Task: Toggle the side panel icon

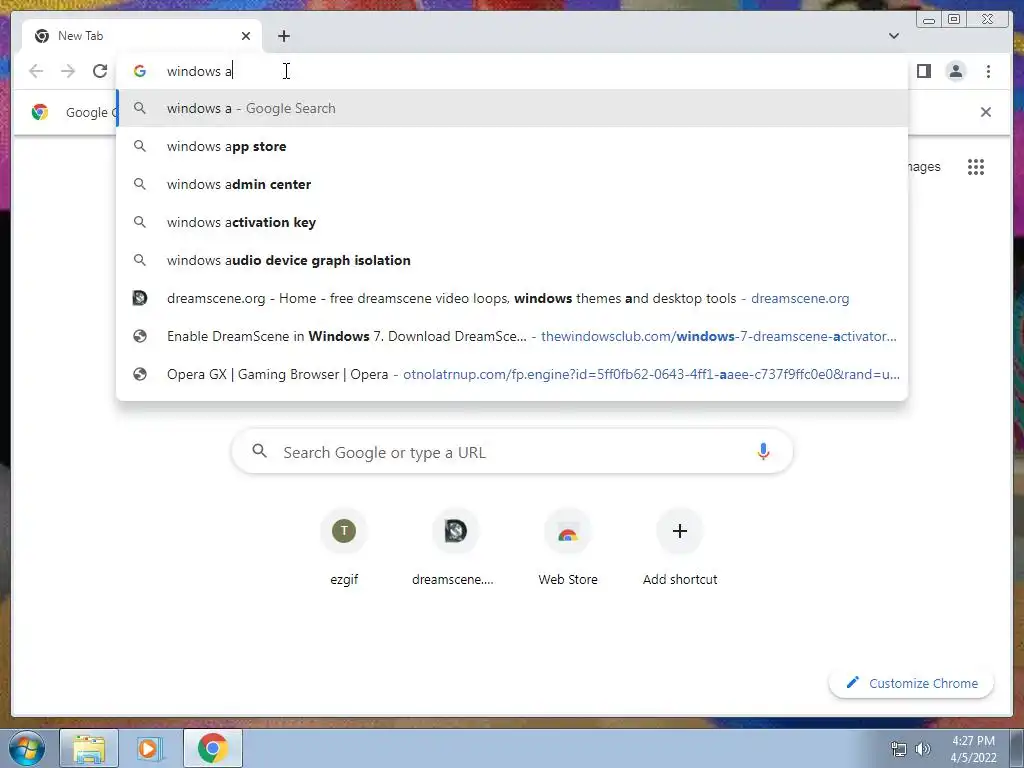Action: click(923, 71)
